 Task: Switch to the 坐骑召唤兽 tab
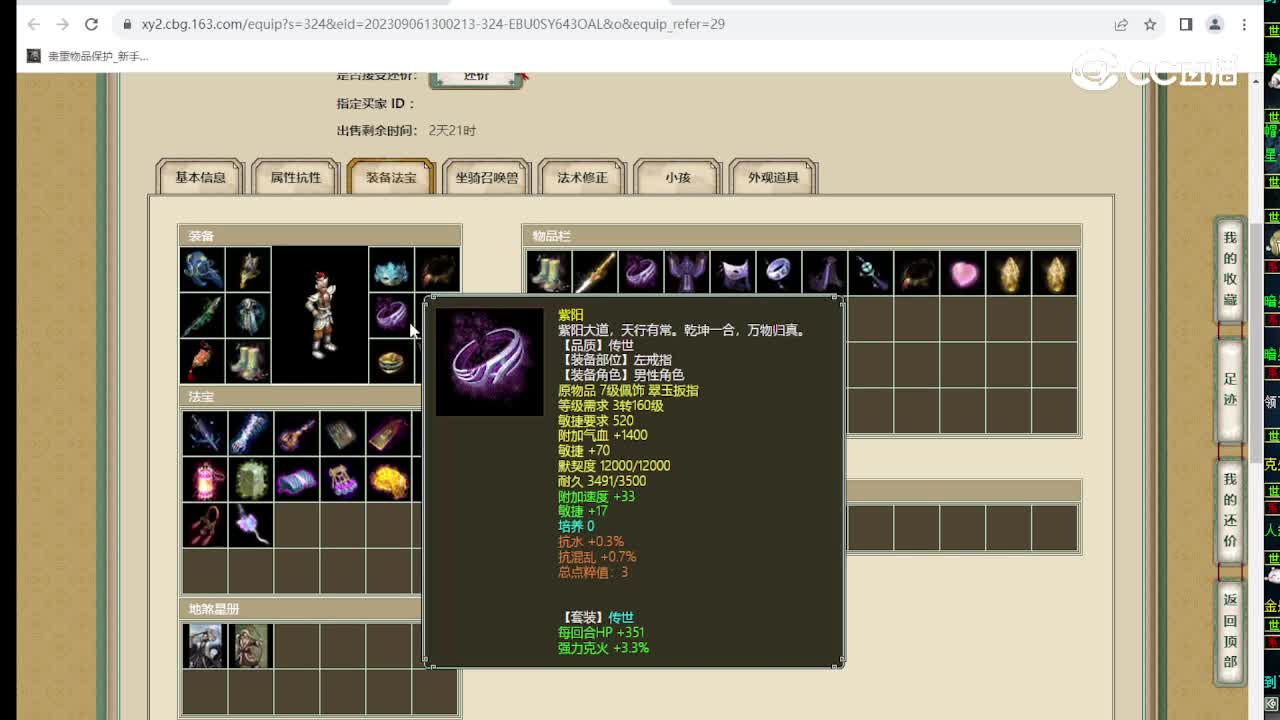click(x=487, y=177)
